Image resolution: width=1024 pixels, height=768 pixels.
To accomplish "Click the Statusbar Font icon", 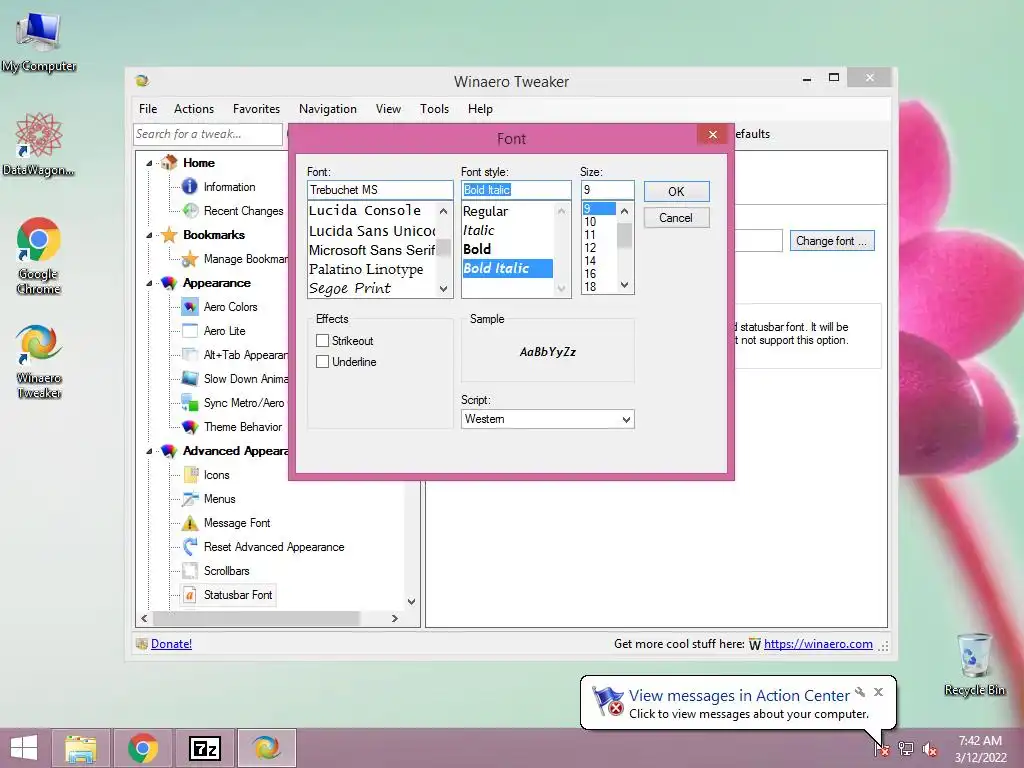I will tap(190, 595).
